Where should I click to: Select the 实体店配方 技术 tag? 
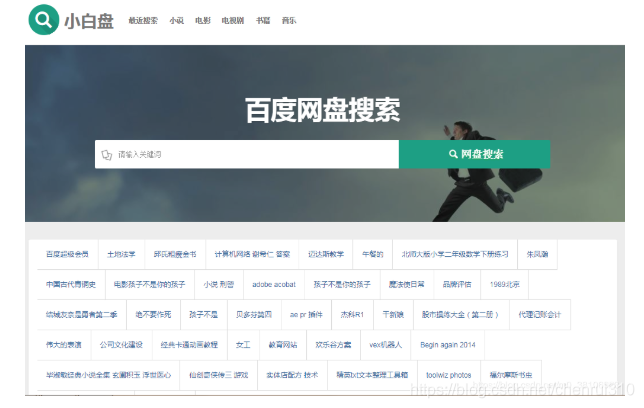292,375
